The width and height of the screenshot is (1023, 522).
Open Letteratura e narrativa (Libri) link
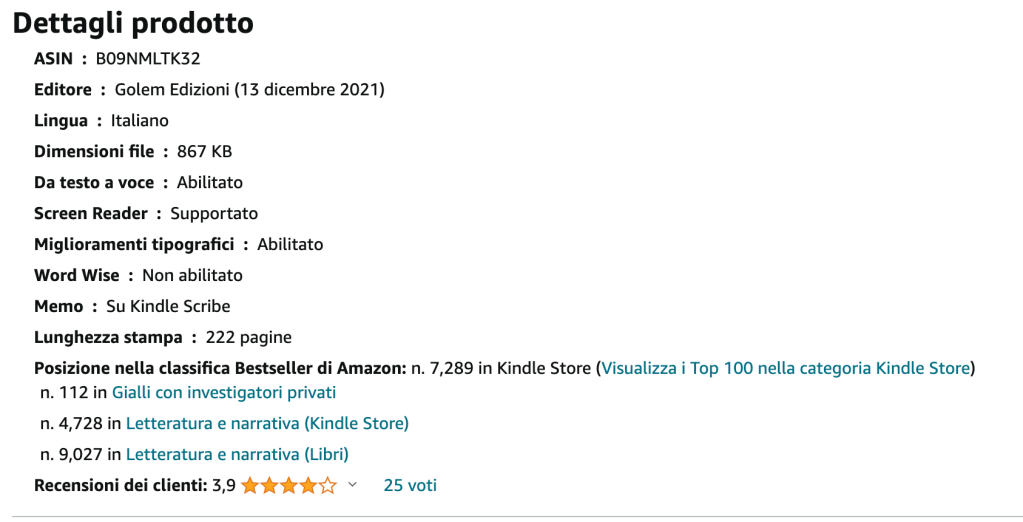click(237, 454)
